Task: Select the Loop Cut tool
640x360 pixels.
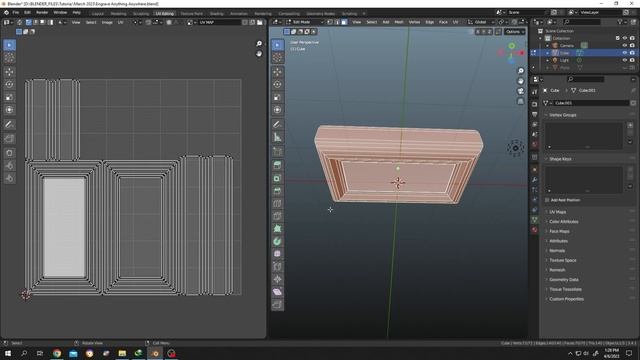Action: coord(278,204)
